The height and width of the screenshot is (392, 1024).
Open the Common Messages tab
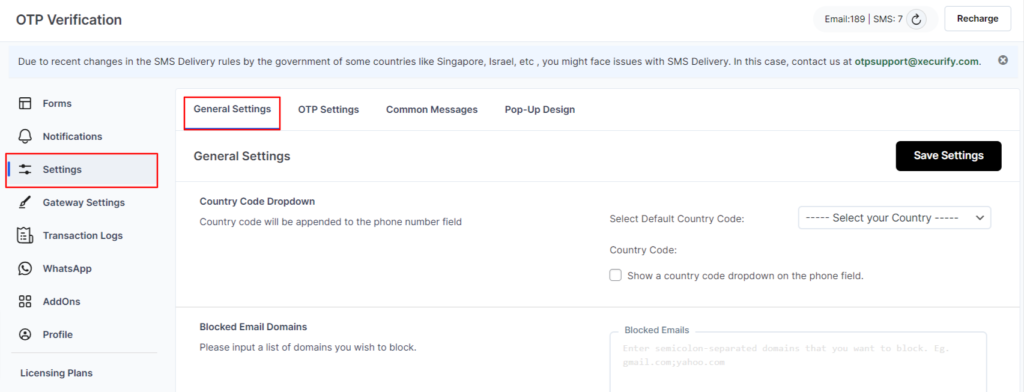[x=432, y=110]
